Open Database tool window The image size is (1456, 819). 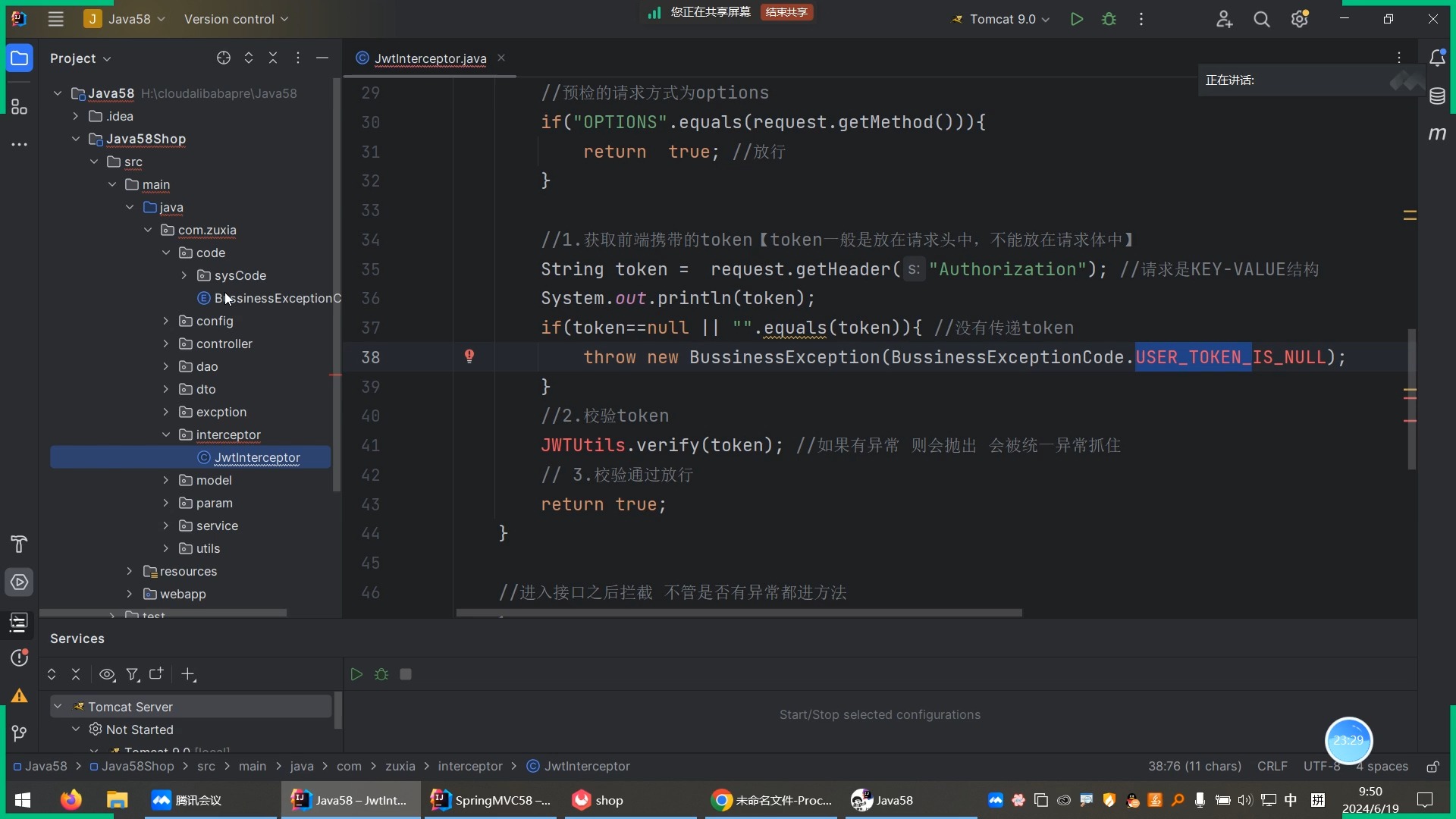pyautogui.click(x=1437, y=96)
